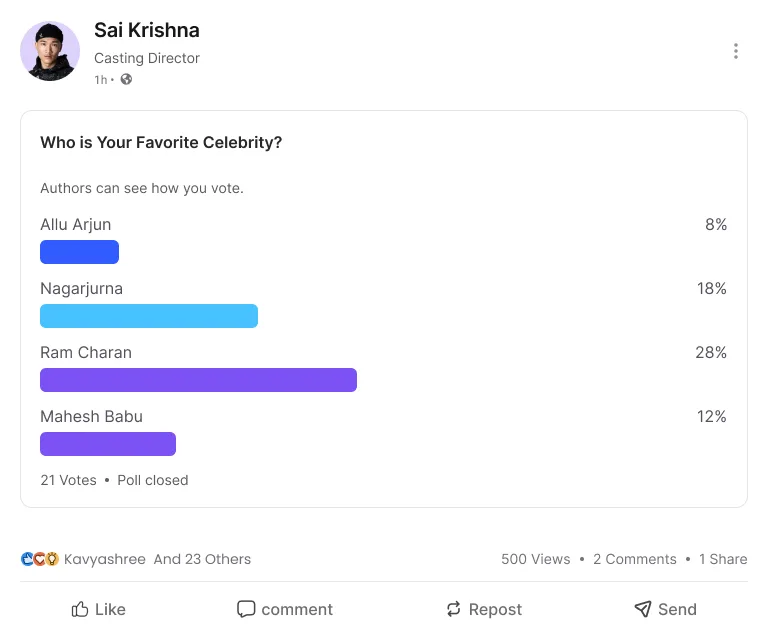Click the Send paper plane icon
Screen dimensions: 768x644
click(x=643, y=609)
